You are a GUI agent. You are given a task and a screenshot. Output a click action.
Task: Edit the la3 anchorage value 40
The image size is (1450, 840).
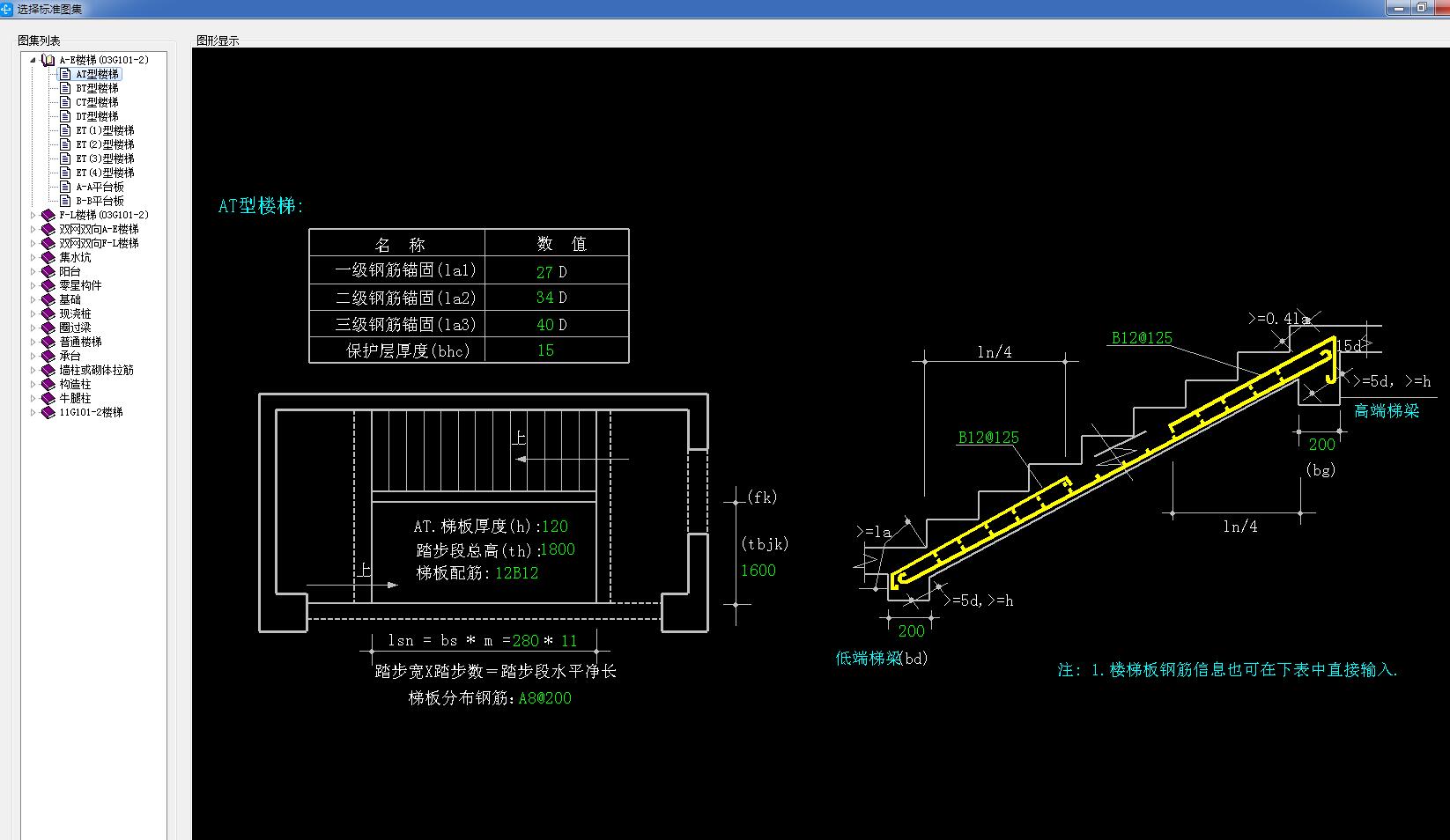click(x=544, y=325)
